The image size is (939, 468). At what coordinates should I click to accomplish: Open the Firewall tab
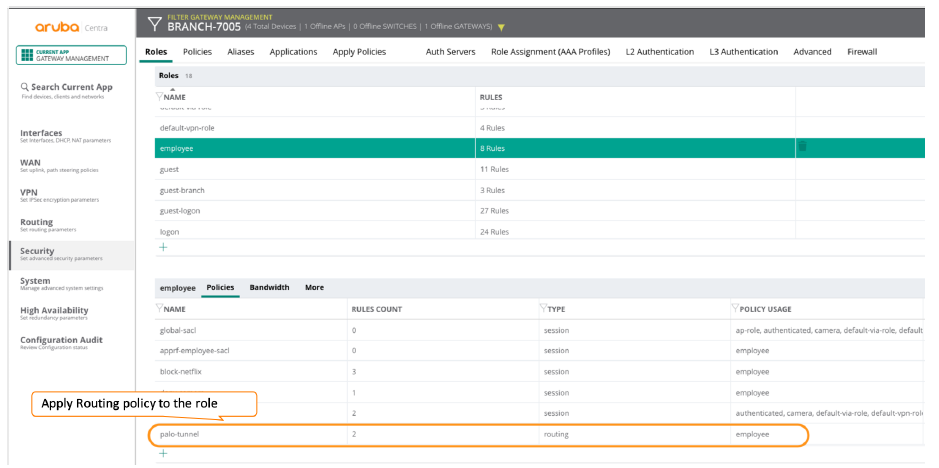(861, 52)
